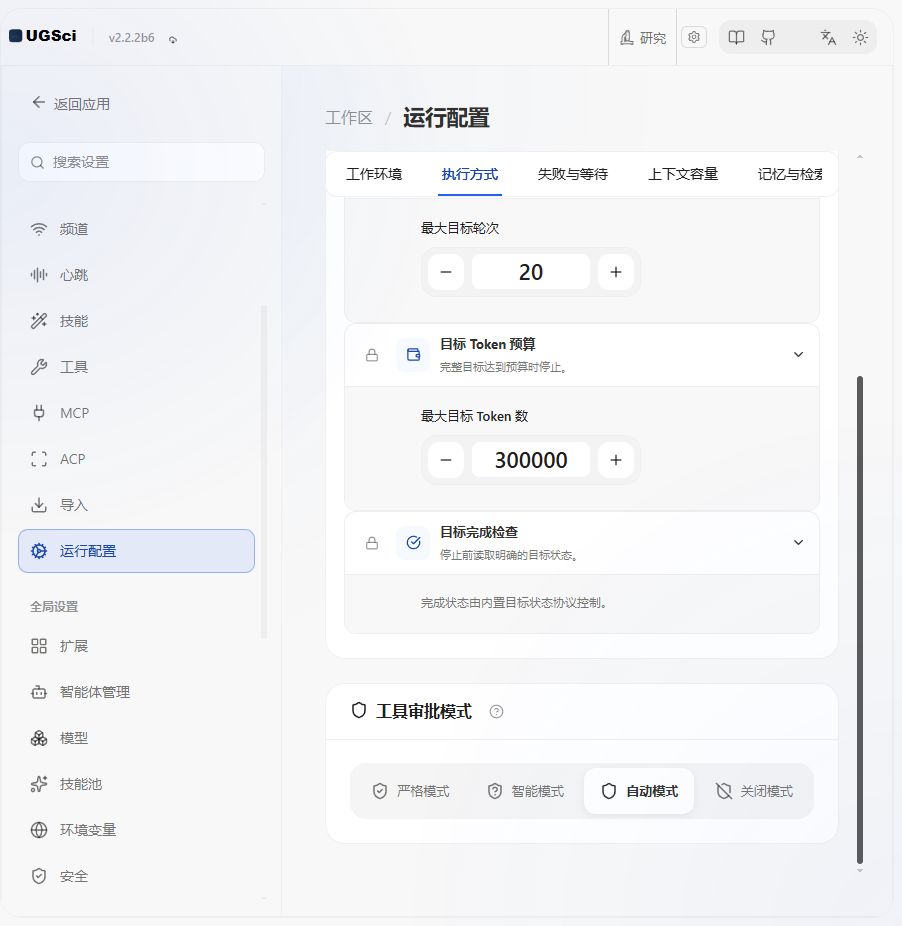Open ACP in sidebar
This screenshot has width=902, height=926.
pos(136,459)
